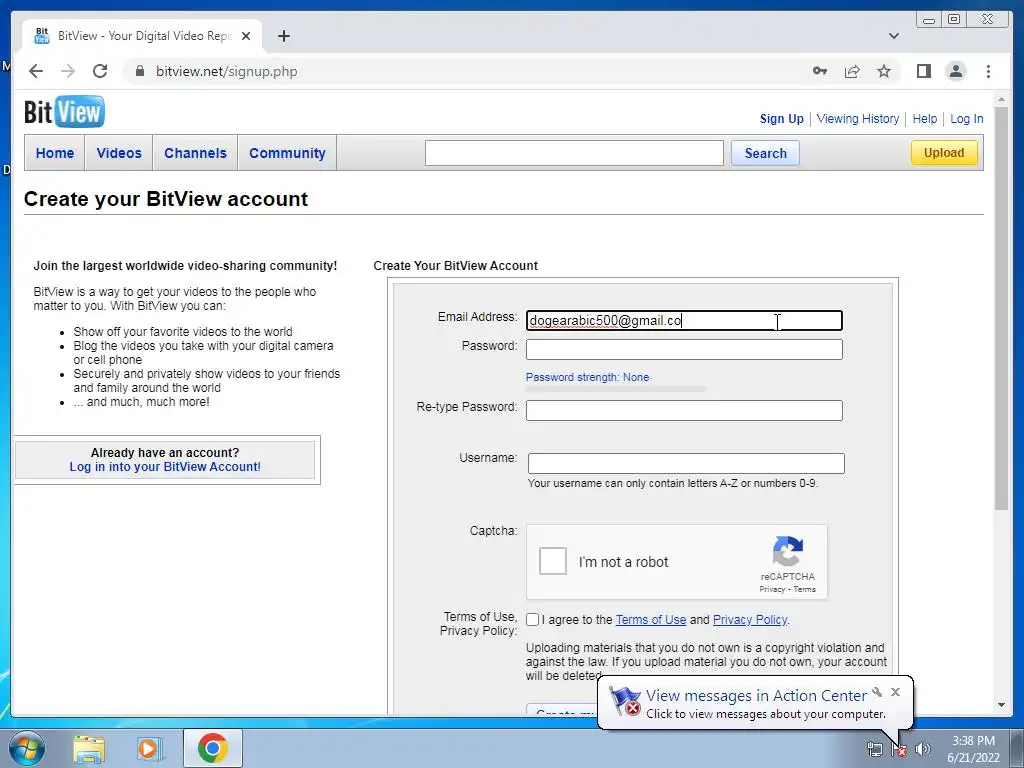Click the wrench icon in the notification

coord(877,692)
